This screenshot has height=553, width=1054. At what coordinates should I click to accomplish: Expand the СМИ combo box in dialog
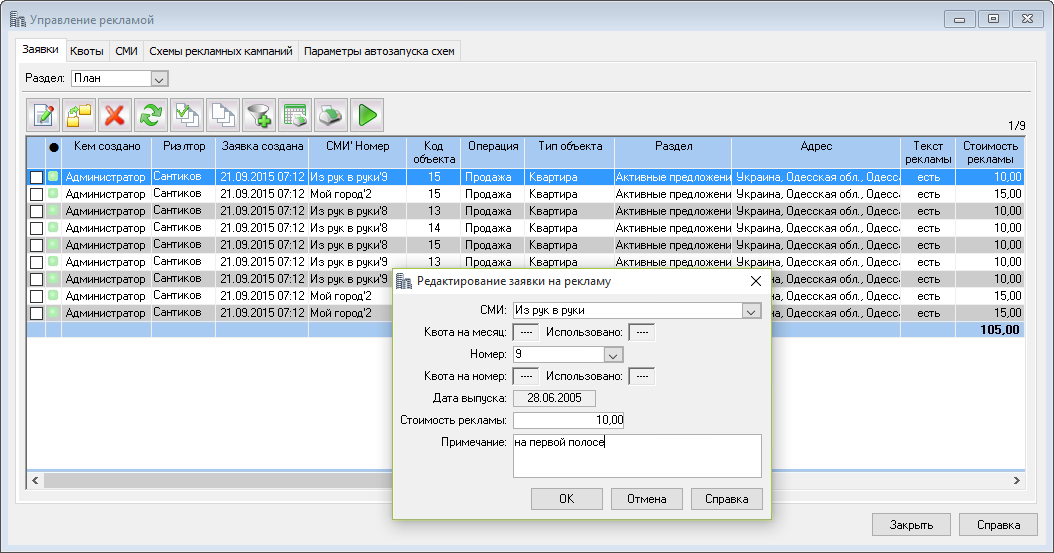(751, 310)
